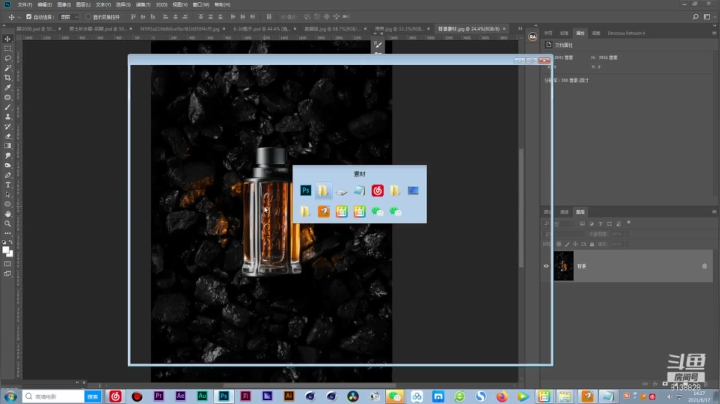720x404 pixels.
Task: Click the taskbar search input field
Action: pyautogui.click(x=53, y=396)
